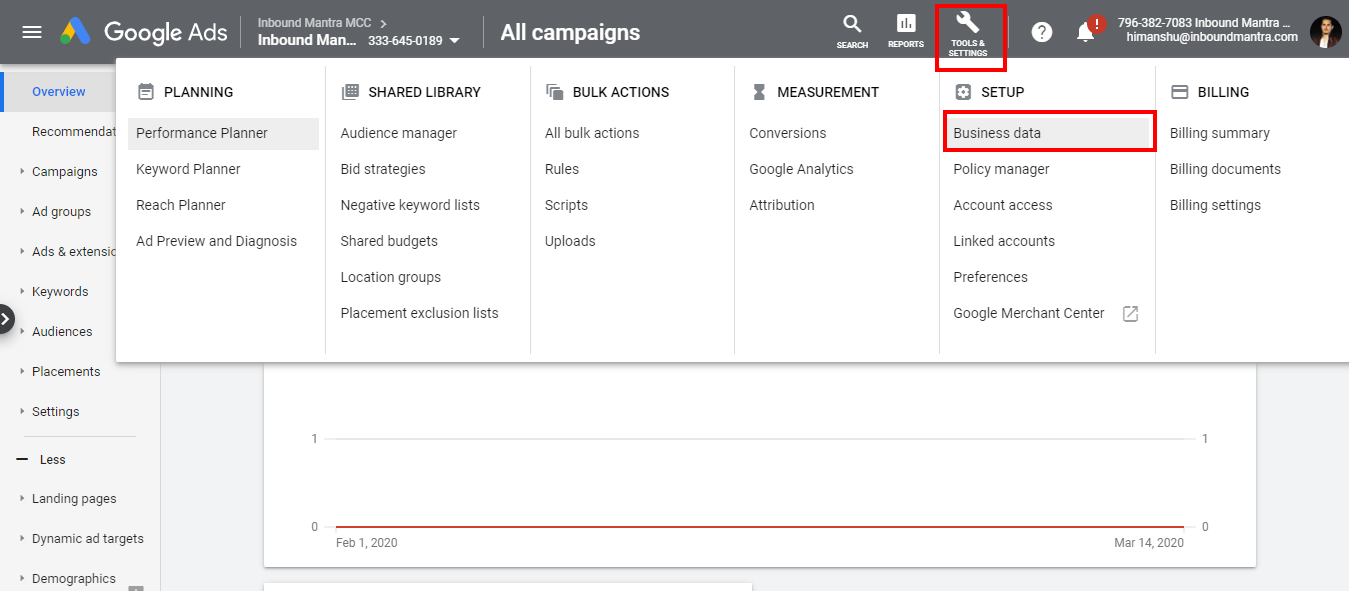Open Bid strategies
Image resolution: width=1349 pixels, height=591 pixels.
pos(383,169)
